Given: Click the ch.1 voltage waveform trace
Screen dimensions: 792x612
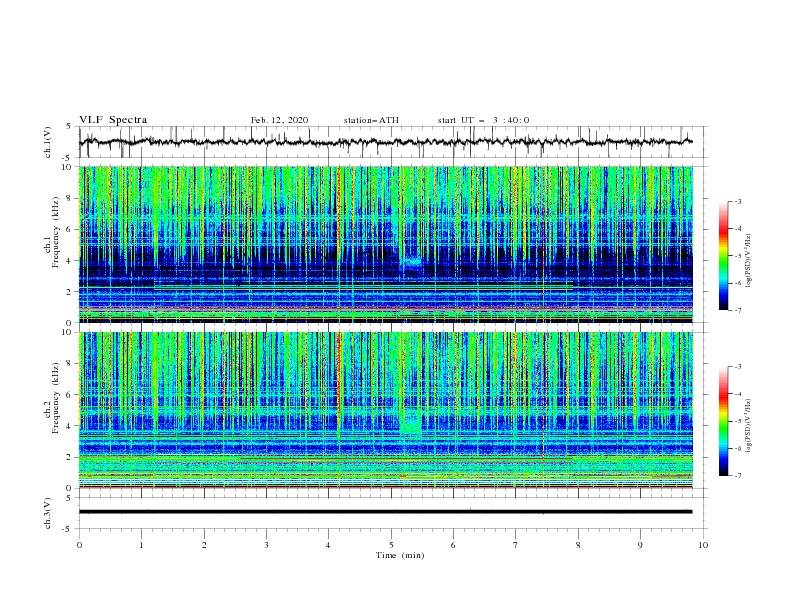Looking at the screenshot, I should coord(385,142).
